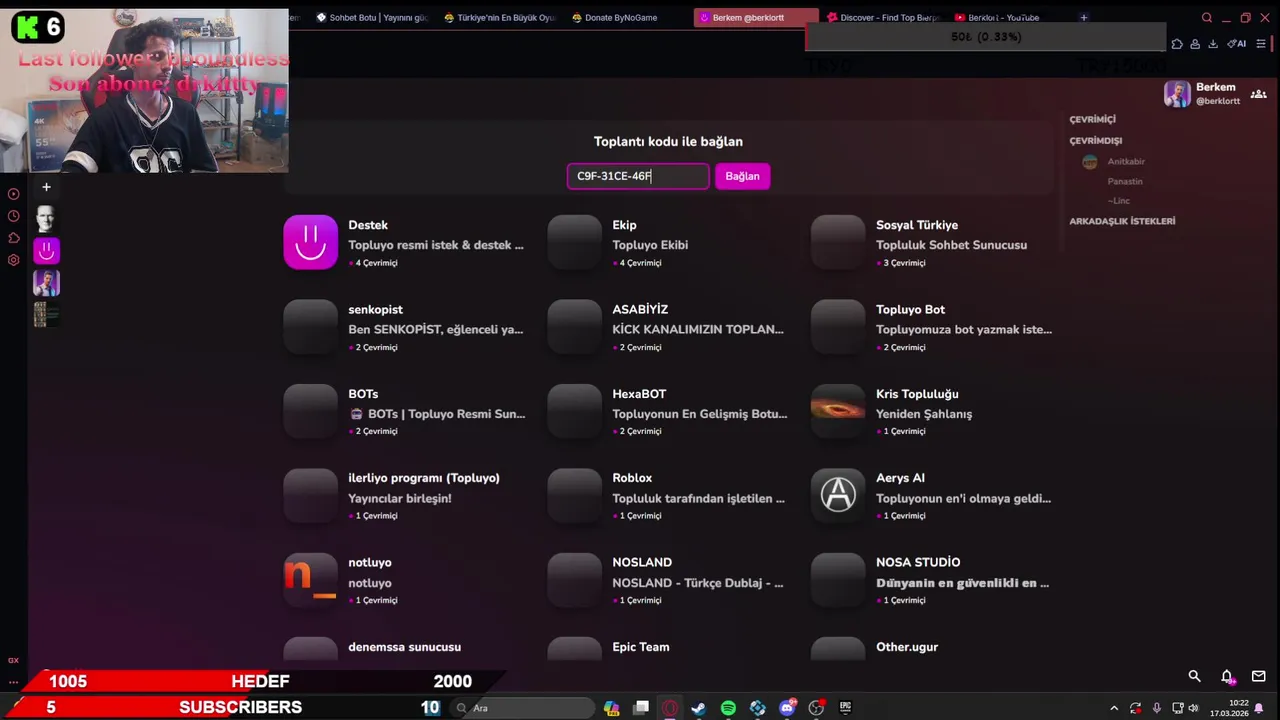Open the Opera sidebar settings gear

click(13, 260)
